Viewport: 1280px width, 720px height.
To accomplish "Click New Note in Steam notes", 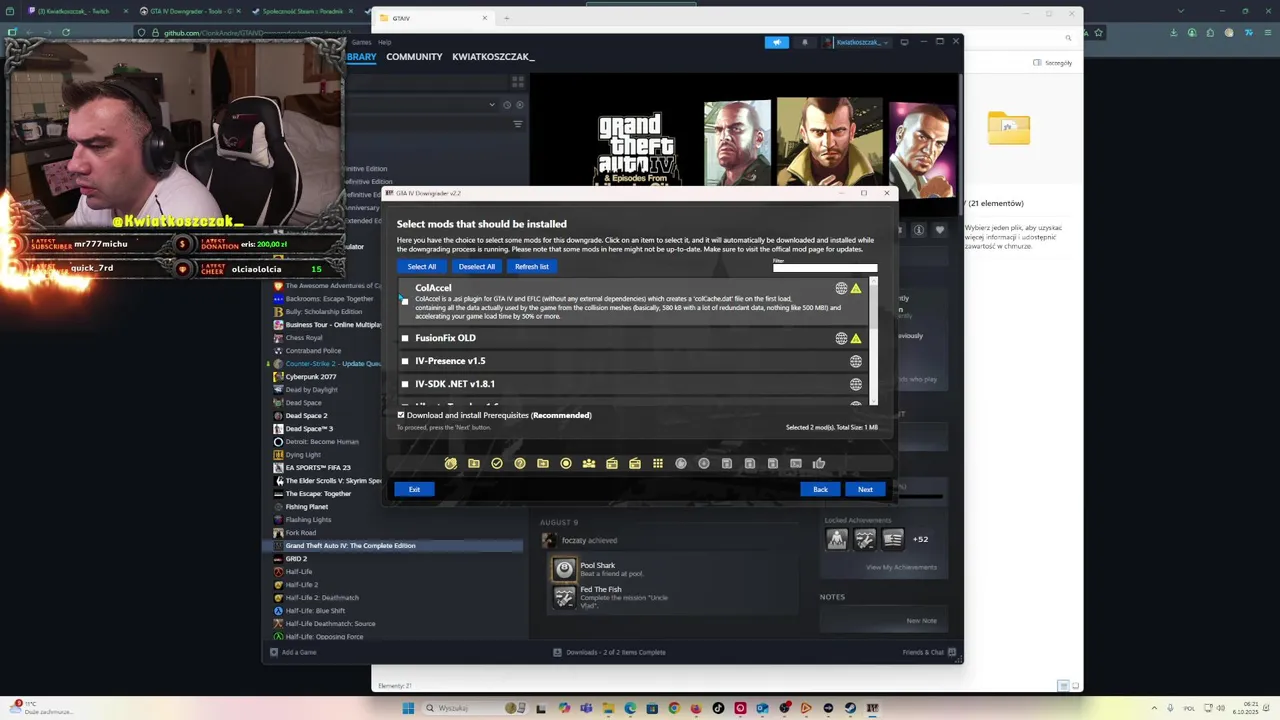I will [921, 621].
